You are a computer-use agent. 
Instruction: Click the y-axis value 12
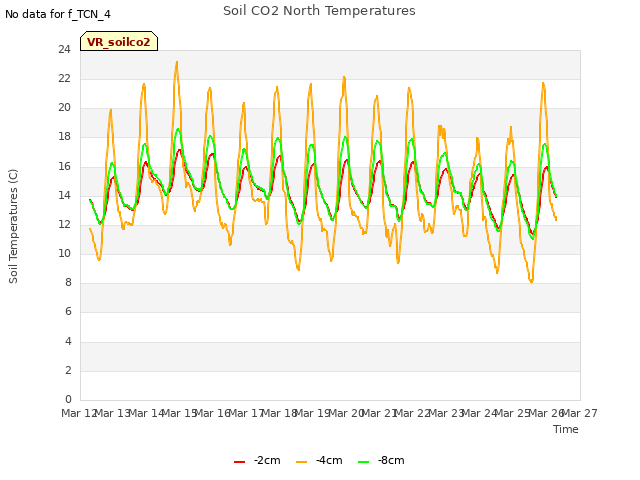coord(64,224)
